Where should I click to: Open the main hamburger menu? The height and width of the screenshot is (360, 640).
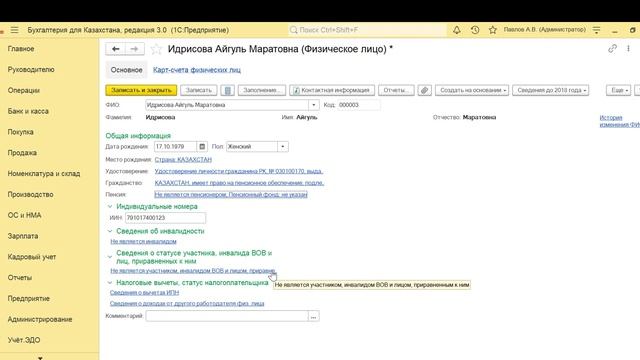click(15, 30)
